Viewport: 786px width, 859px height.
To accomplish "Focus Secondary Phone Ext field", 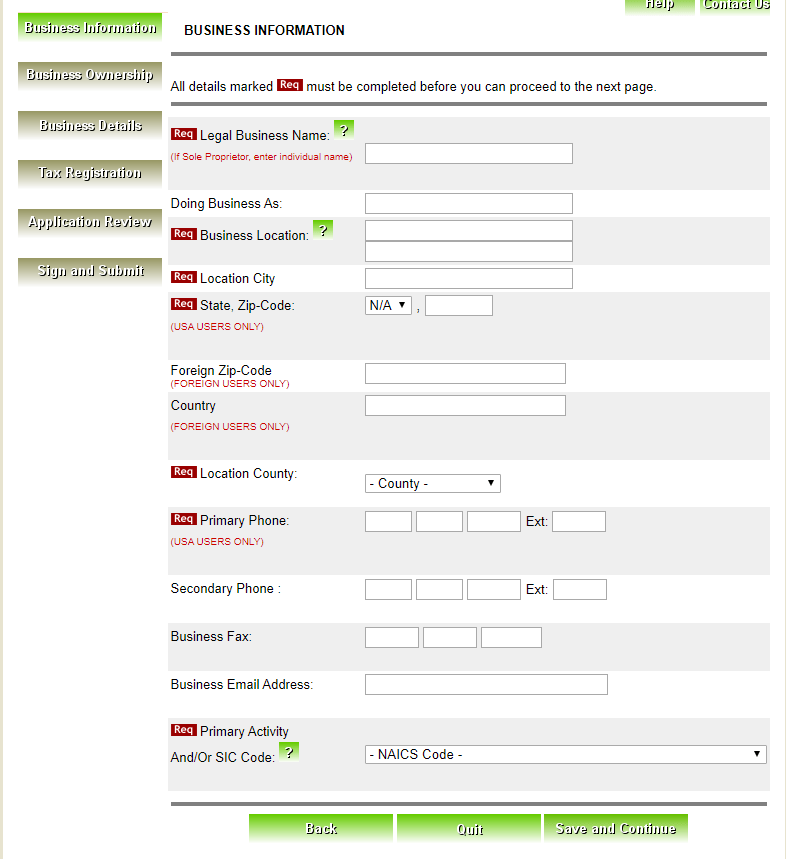I will 580,589.
